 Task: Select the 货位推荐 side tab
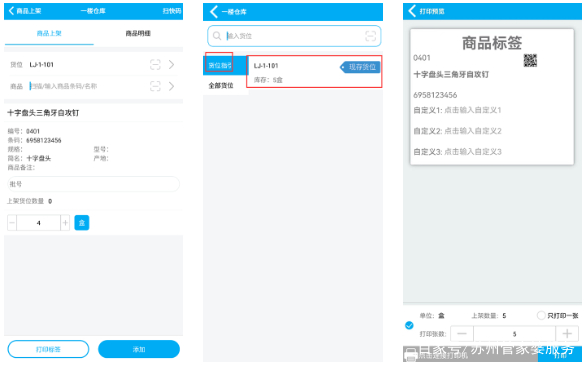pyautogui.click(x=225, y=65)
